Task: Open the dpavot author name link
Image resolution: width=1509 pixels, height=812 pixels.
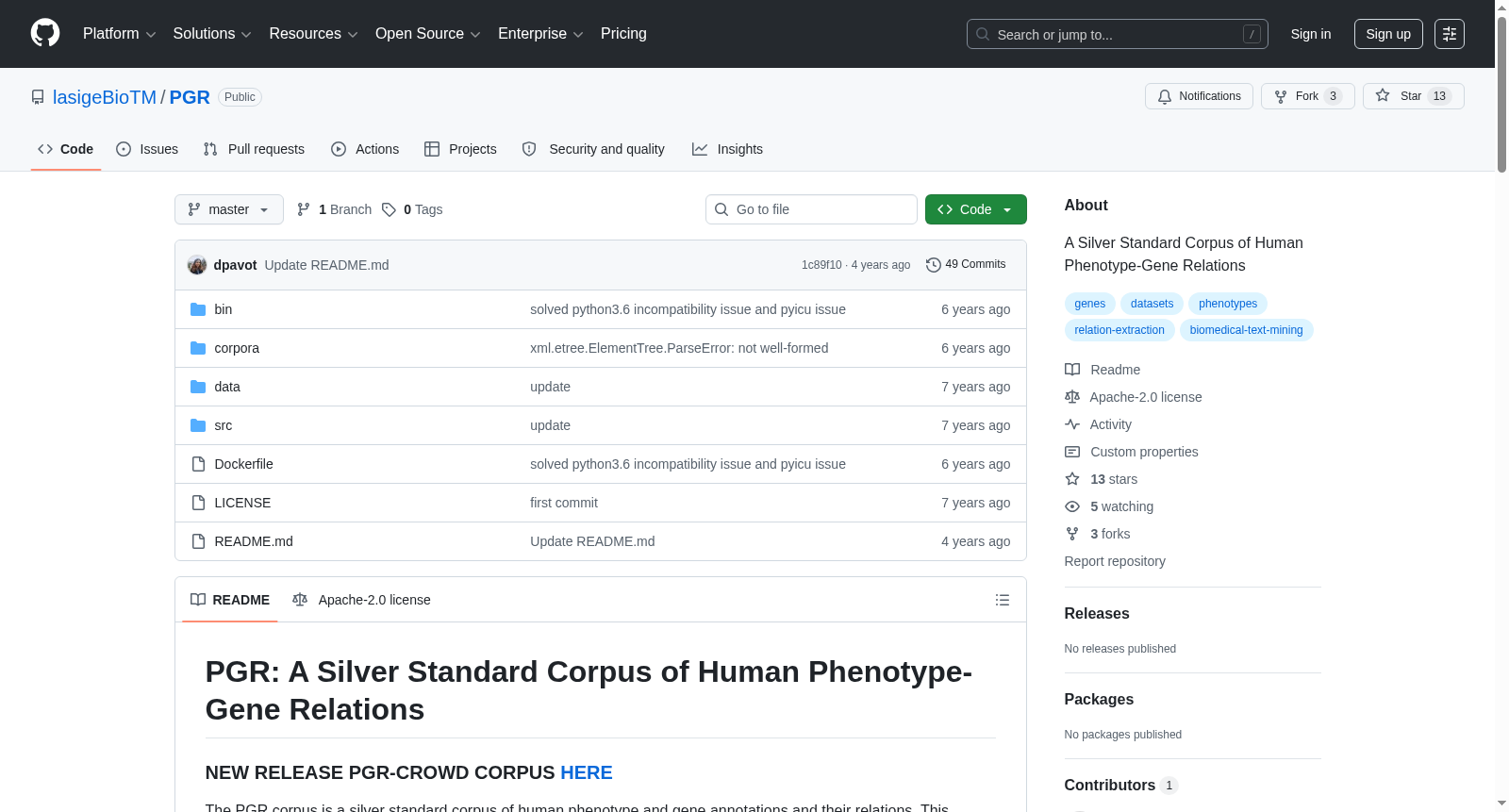Action: pos(235,265)
